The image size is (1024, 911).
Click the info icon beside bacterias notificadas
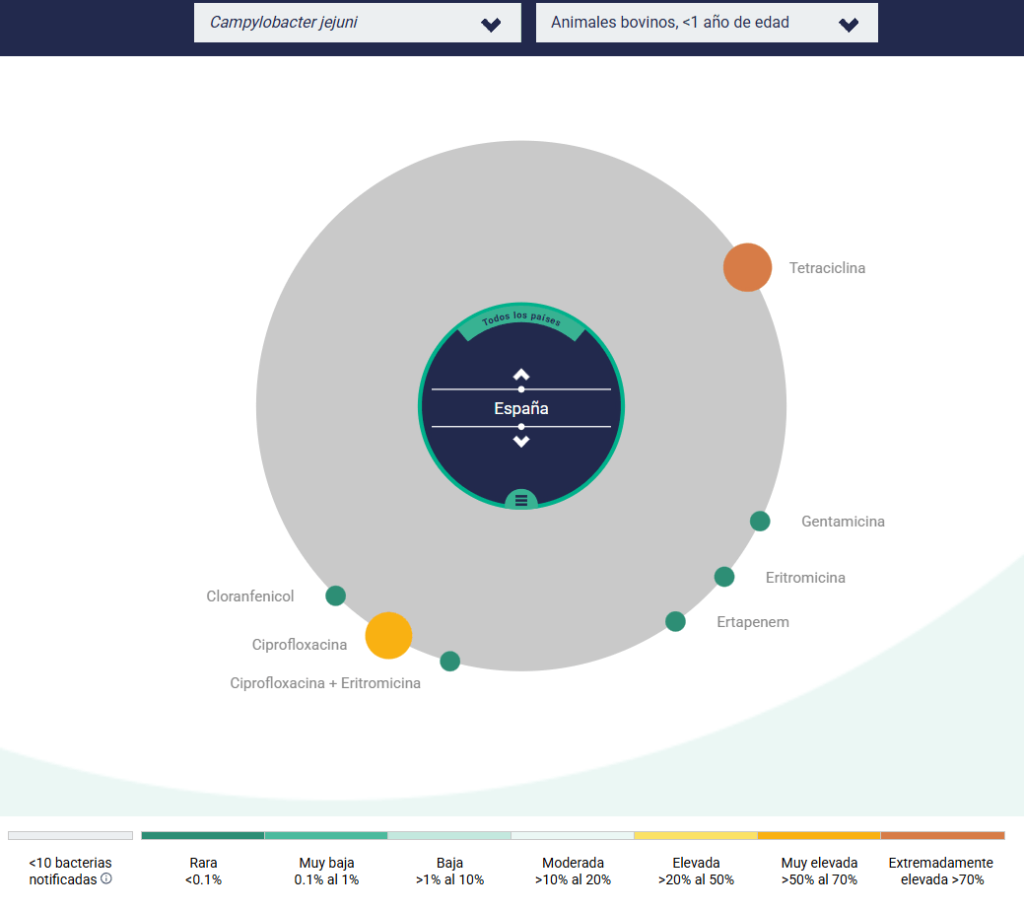tap(106, 879)
